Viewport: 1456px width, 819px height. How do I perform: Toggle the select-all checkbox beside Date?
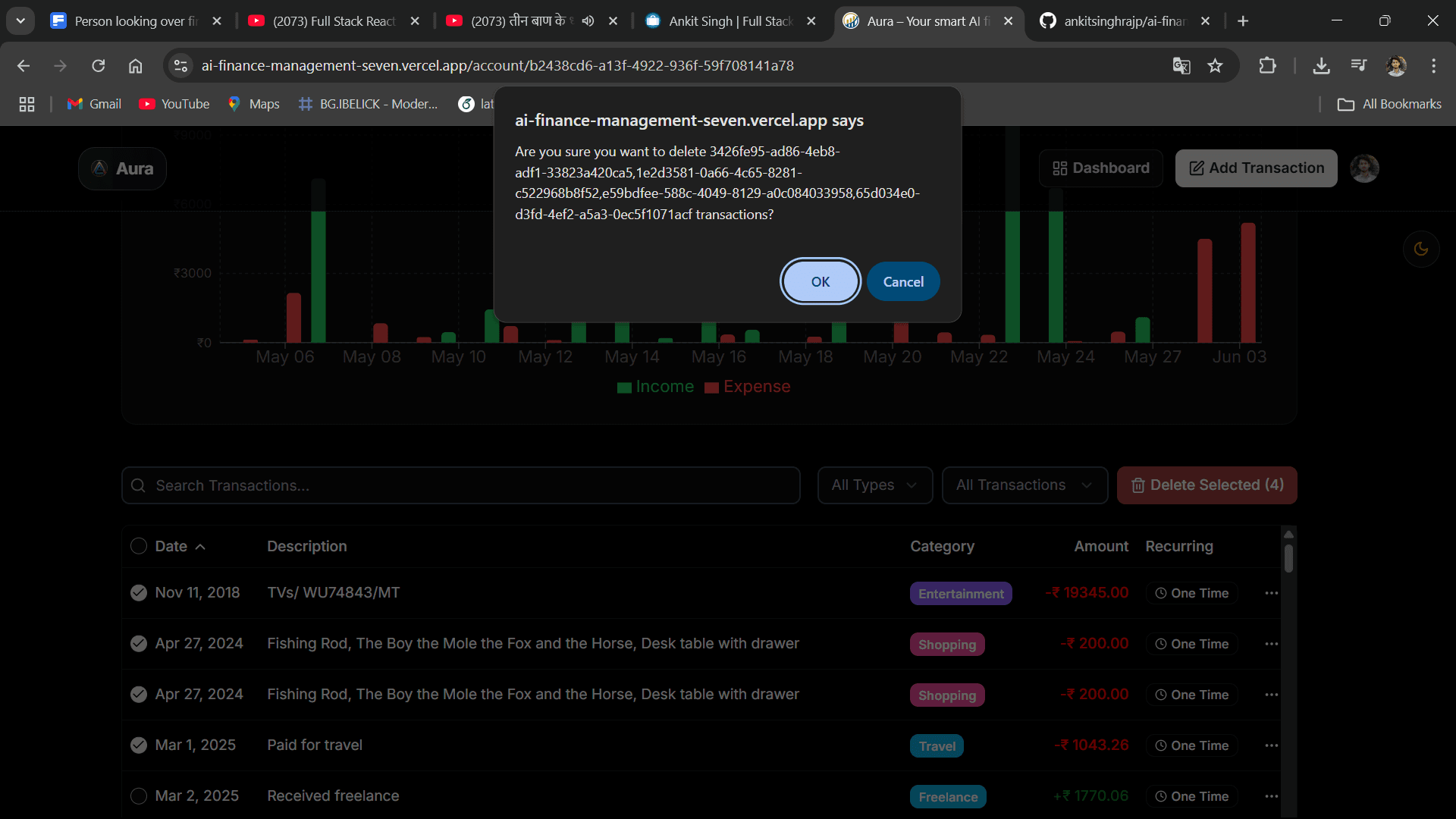click(x=139, y=547)
